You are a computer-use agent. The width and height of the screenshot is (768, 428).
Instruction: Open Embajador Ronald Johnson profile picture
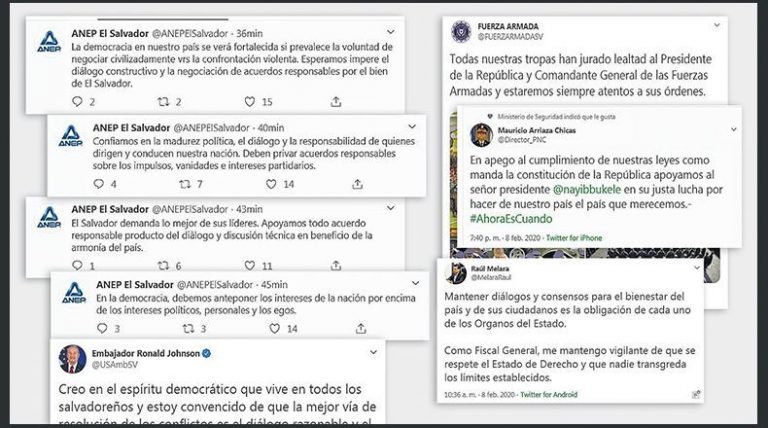[x=72, y=359]
